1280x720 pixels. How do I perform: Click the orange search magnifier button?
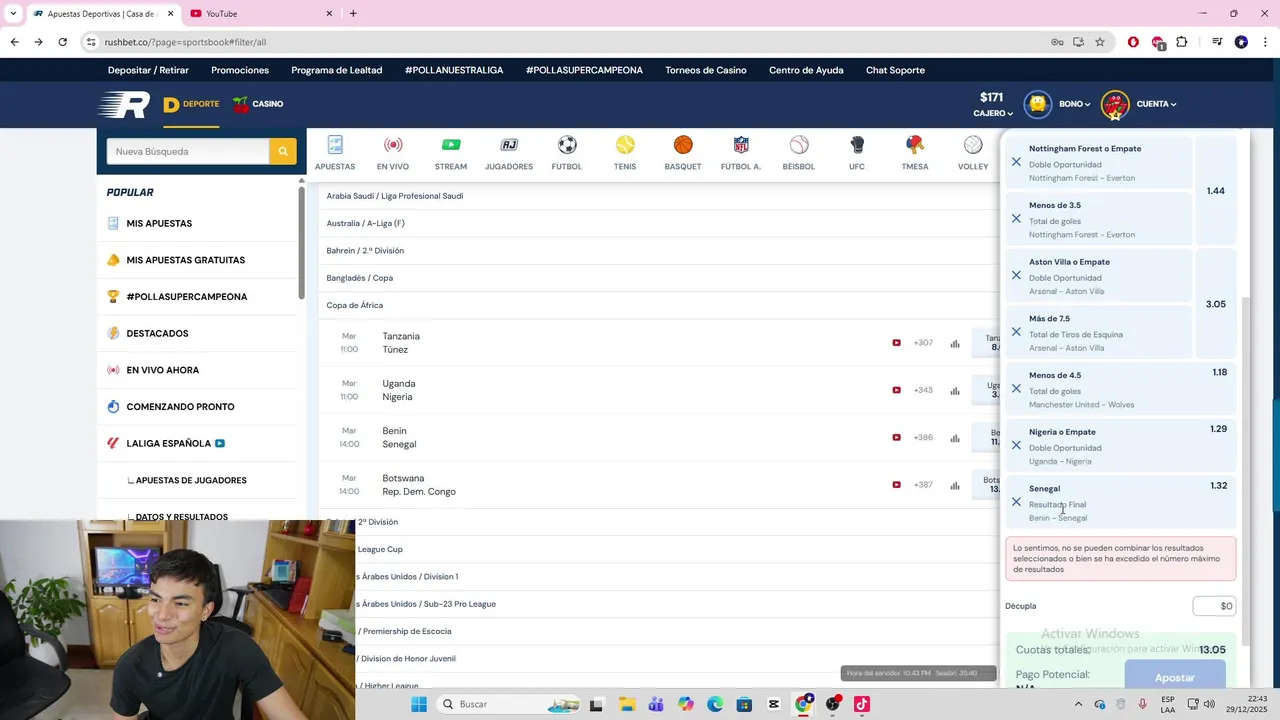(283, 151)
